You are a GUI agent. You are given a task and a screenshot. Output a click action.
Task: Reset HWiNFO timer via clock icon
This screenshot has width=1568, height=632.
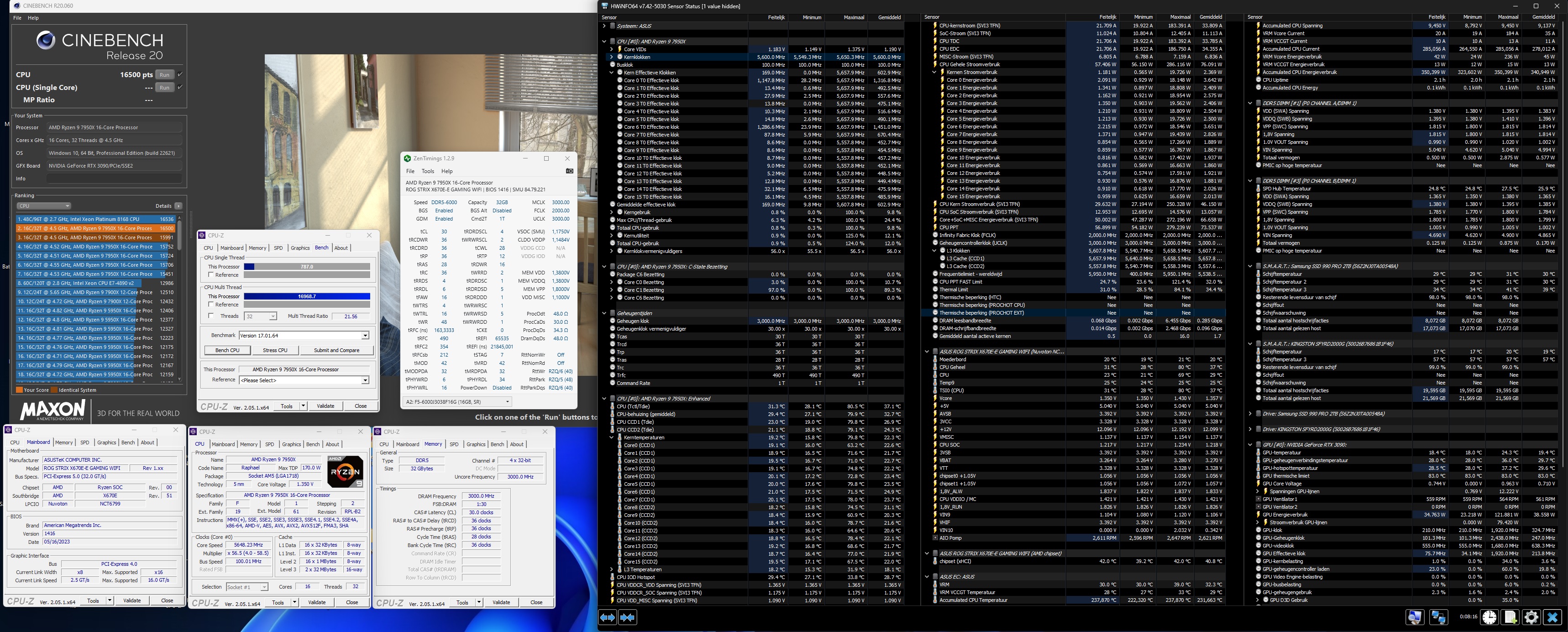[1489, 617]
